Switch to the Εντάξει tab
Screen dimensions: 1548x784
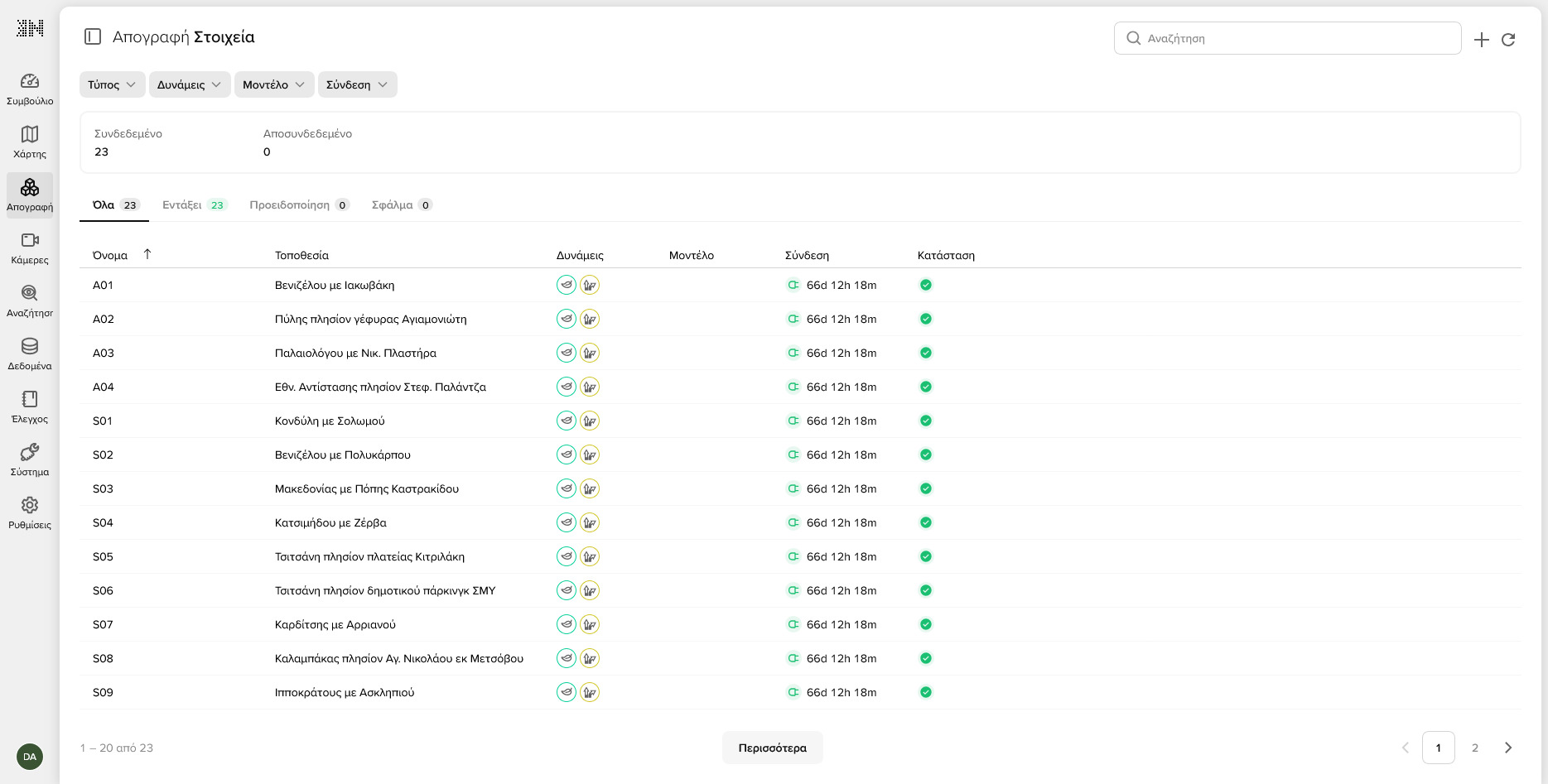194,204
